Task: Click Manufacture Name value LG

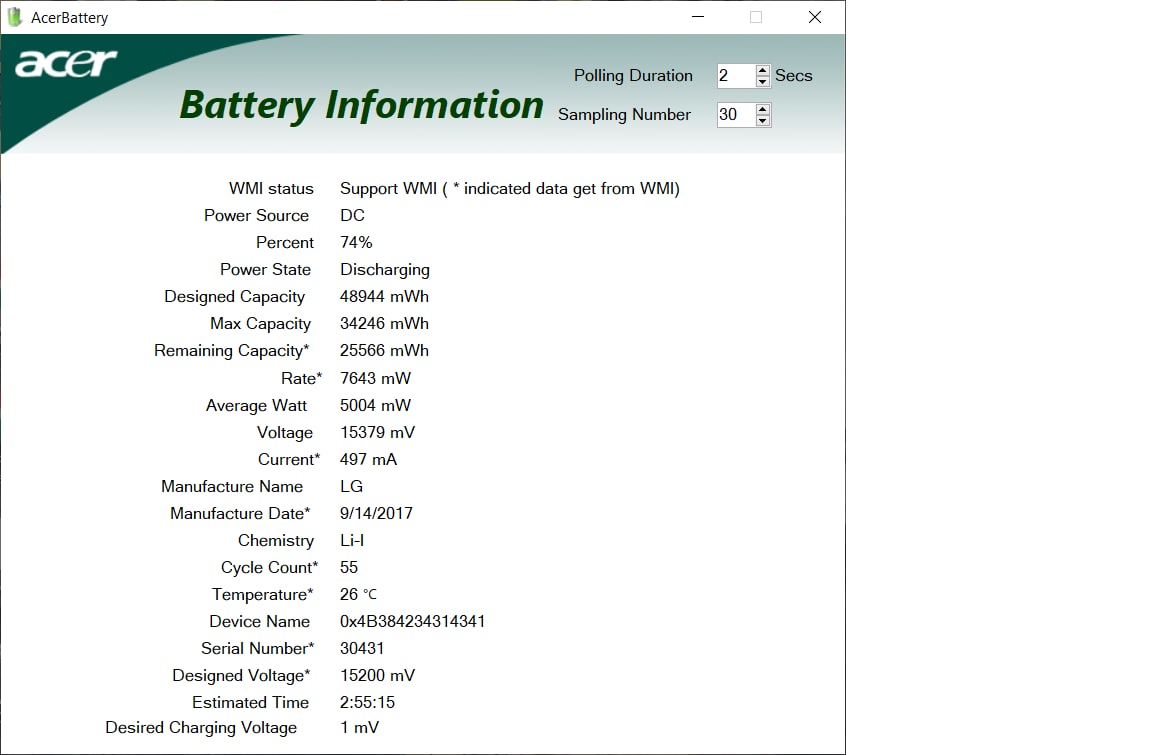Action: (x=351, y=486)
